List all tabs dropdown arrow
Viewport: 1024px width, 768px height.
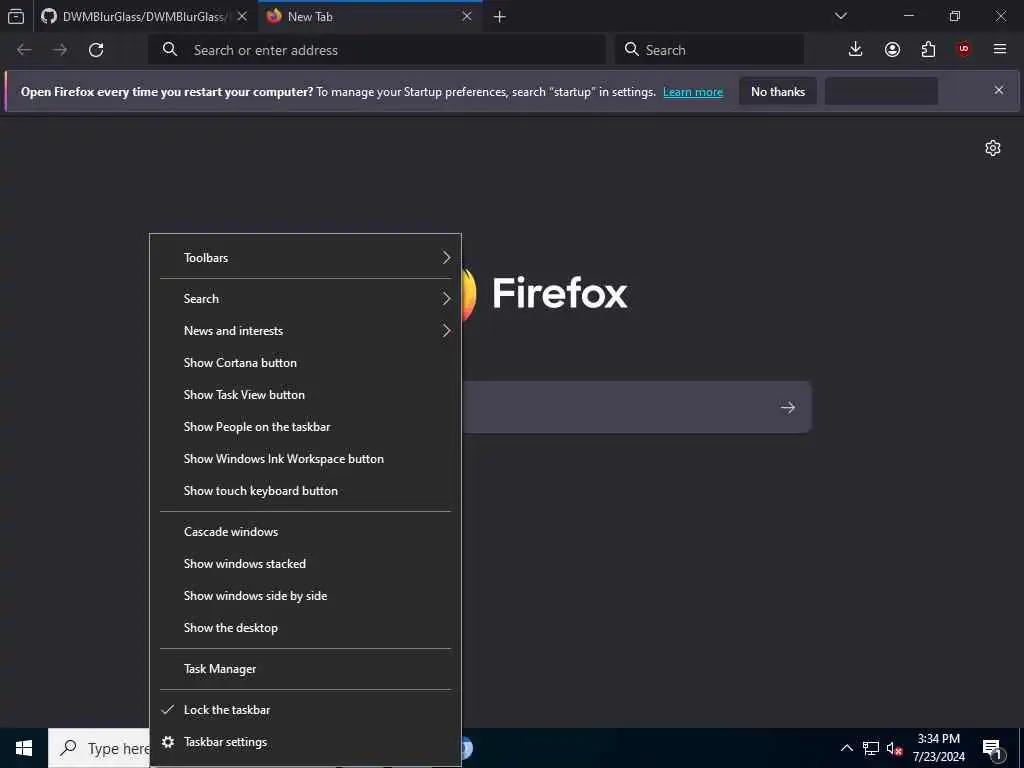coord(841,16)
